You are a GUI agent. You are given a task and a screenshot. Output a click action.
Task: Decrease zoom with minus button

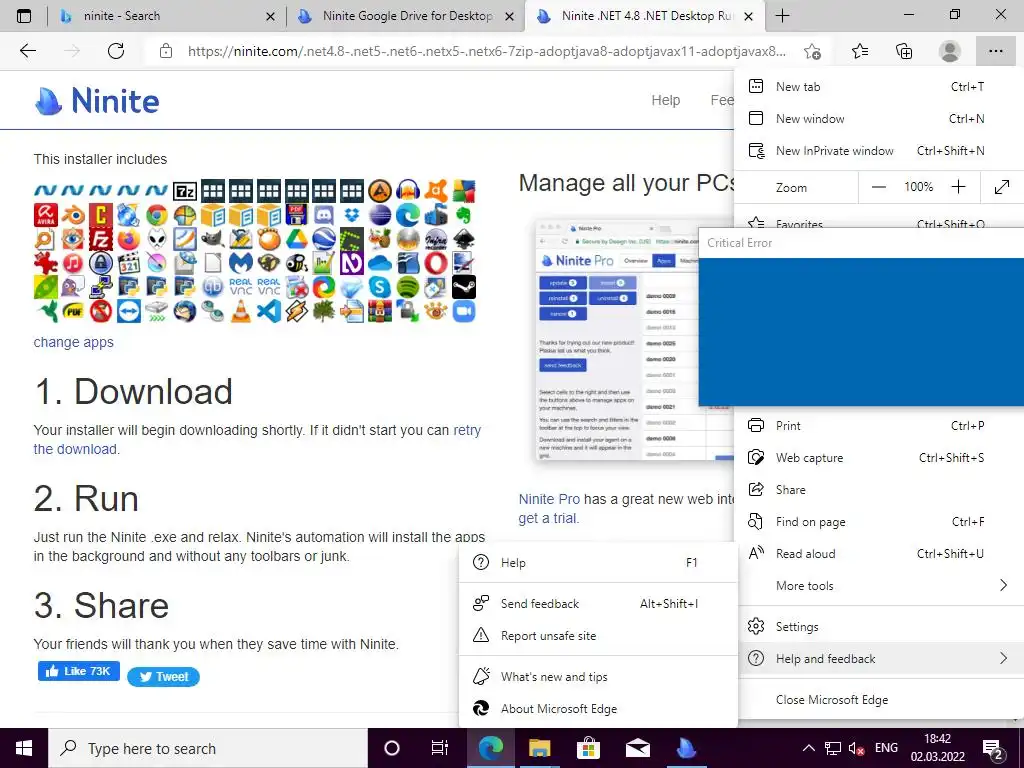[879, 187]
